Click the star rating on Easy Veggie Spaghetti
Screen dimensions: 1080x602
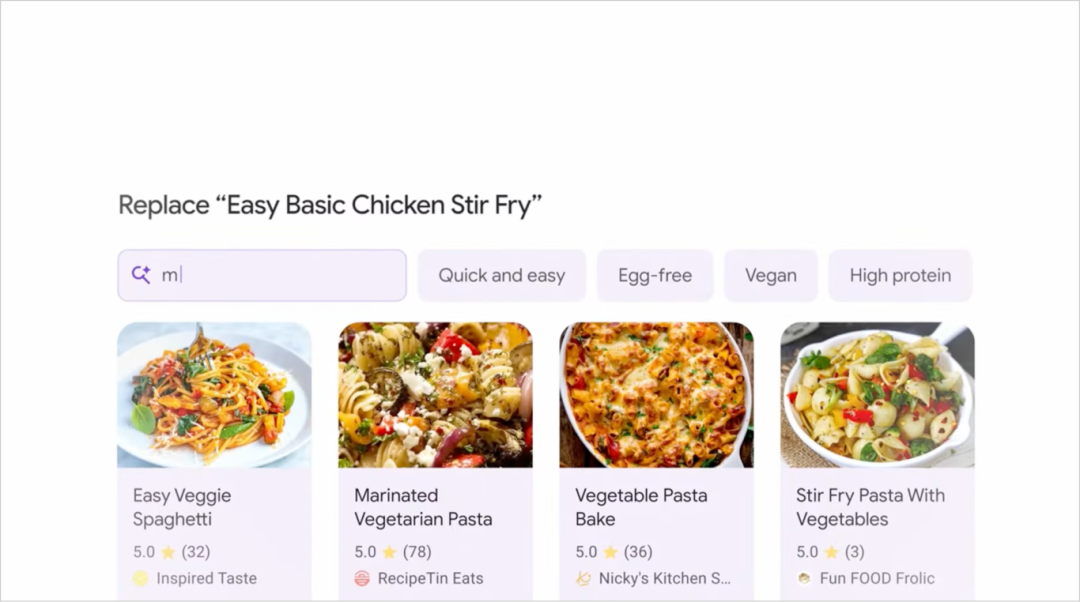coord(168,552)
